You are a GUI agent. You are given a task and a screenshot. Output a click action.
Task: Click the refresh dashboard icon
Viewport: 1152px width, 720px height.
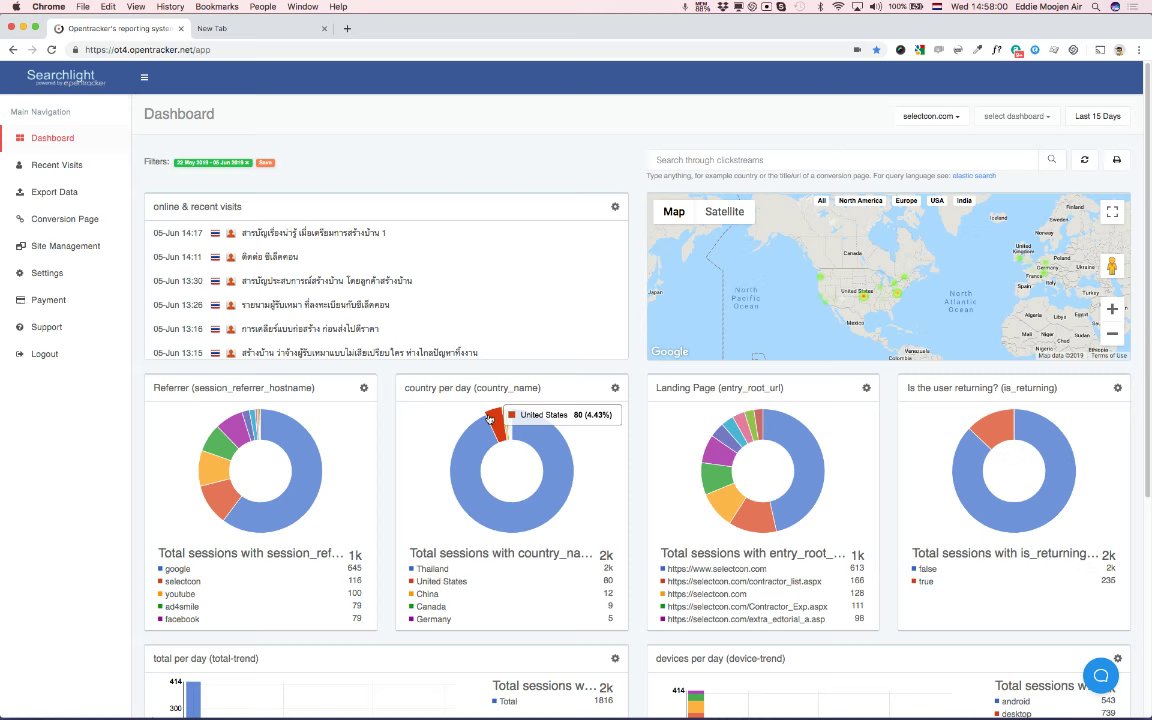pos(1084,160)
